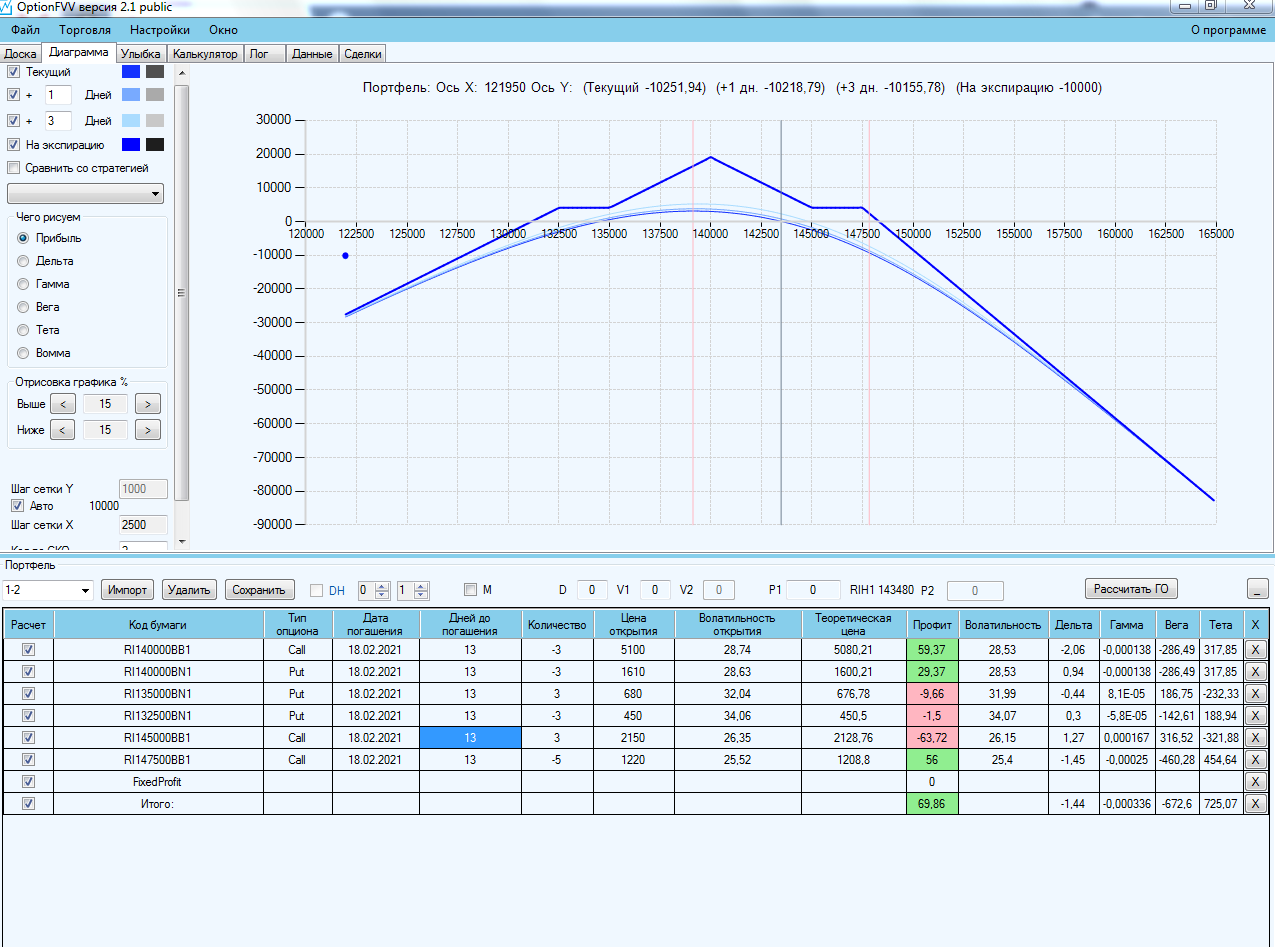Switch to the Данные tab

[312, 54]
